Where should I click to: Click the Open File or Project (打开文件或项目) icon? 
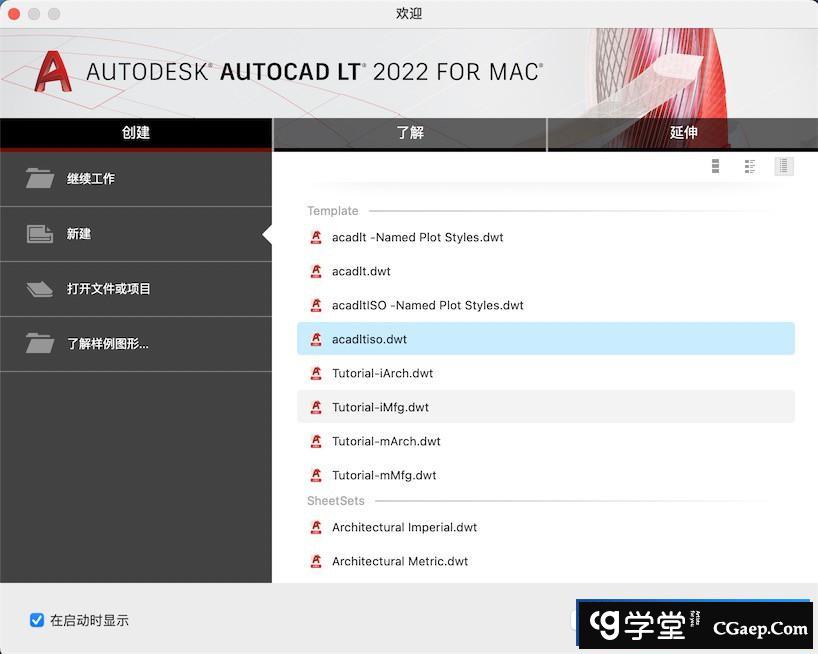(x=40, y=289)
